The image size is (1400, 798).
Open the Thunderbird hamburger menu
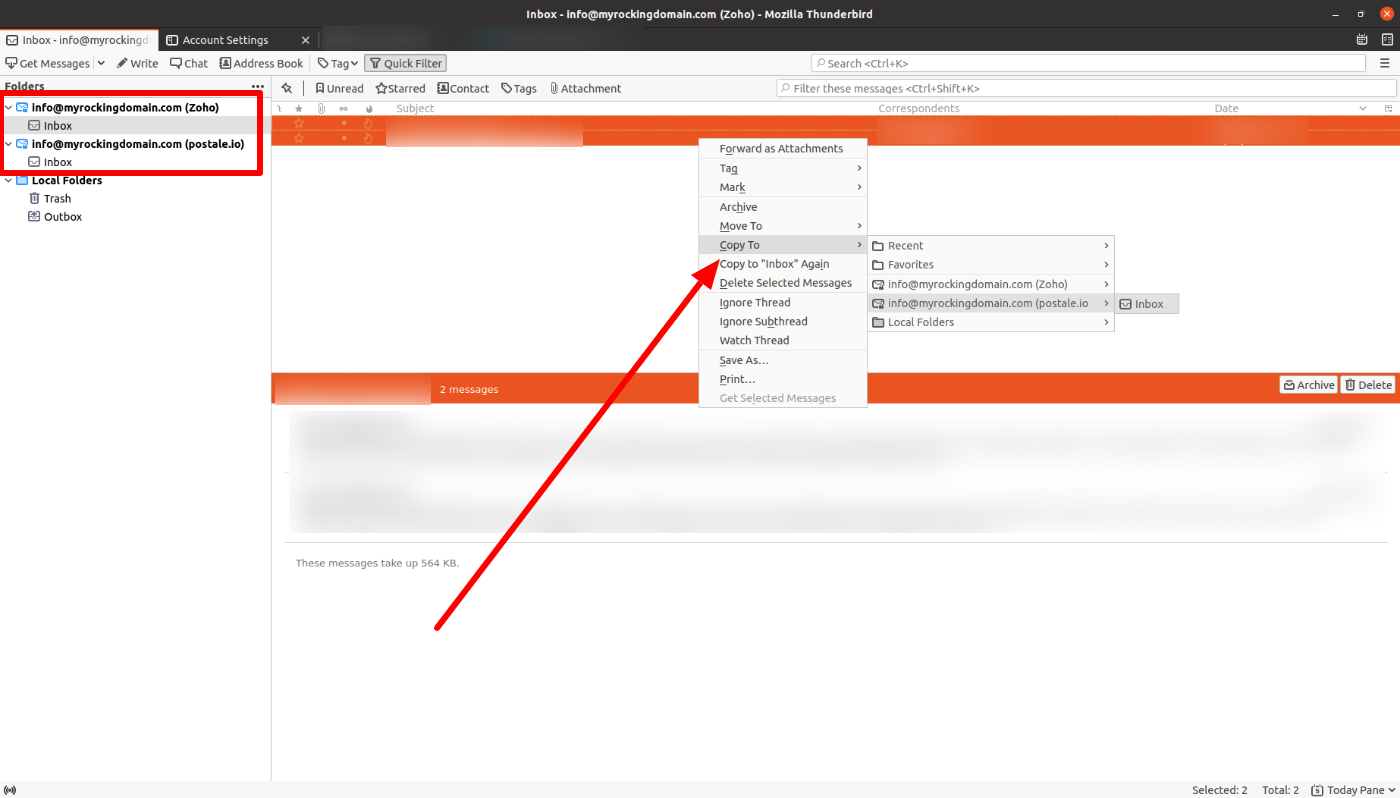point(1385,63)
